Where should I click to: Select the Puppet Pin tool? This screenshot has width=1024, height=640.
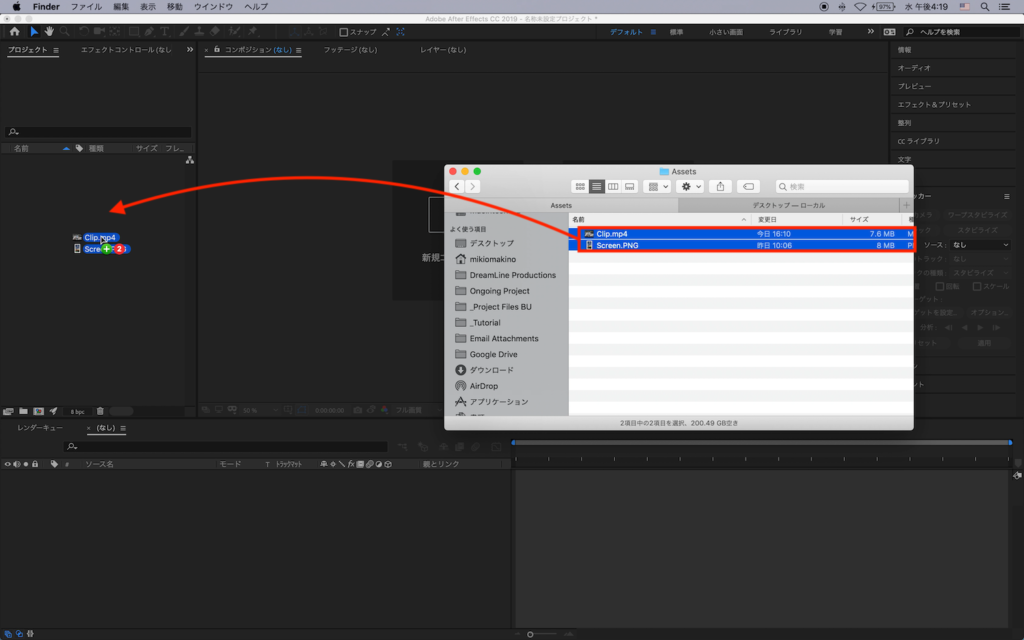coord(252,31)
